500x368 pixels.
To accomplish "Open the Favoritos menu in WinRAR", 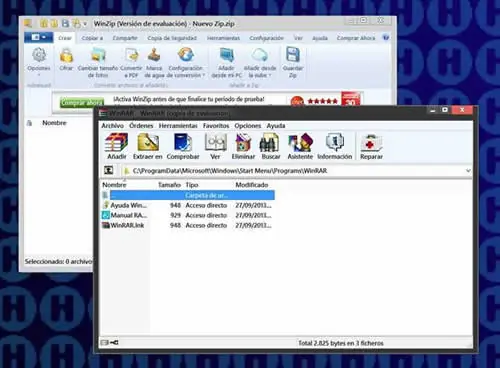I will point(216,126).
